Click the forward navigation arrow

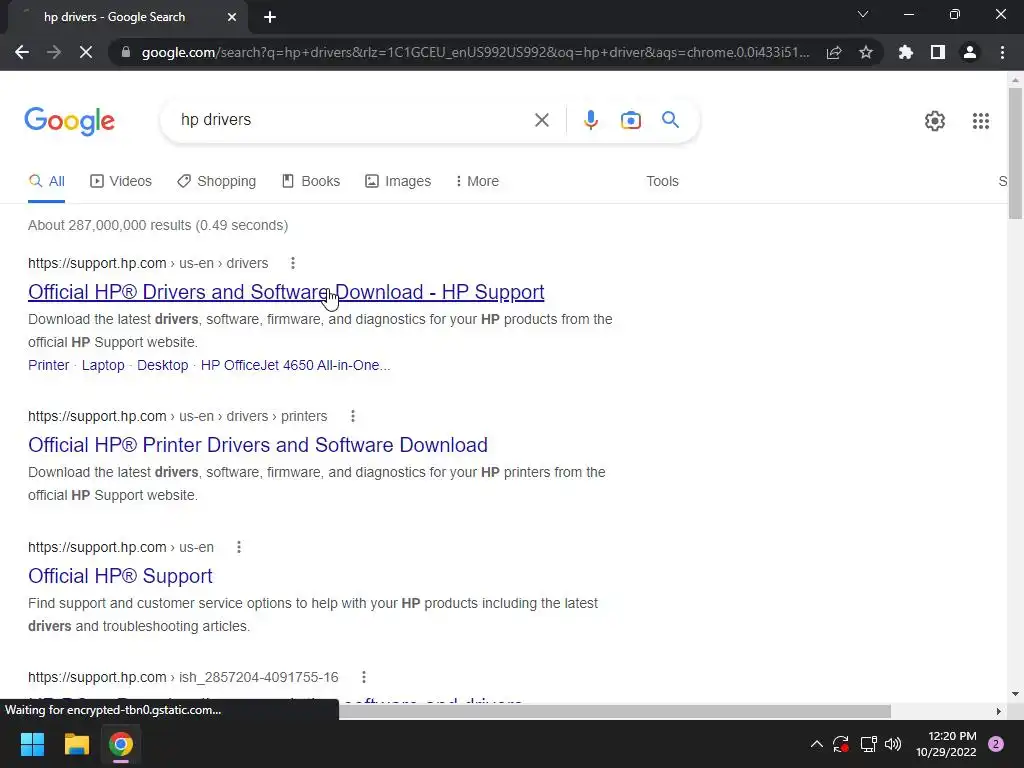54,52
